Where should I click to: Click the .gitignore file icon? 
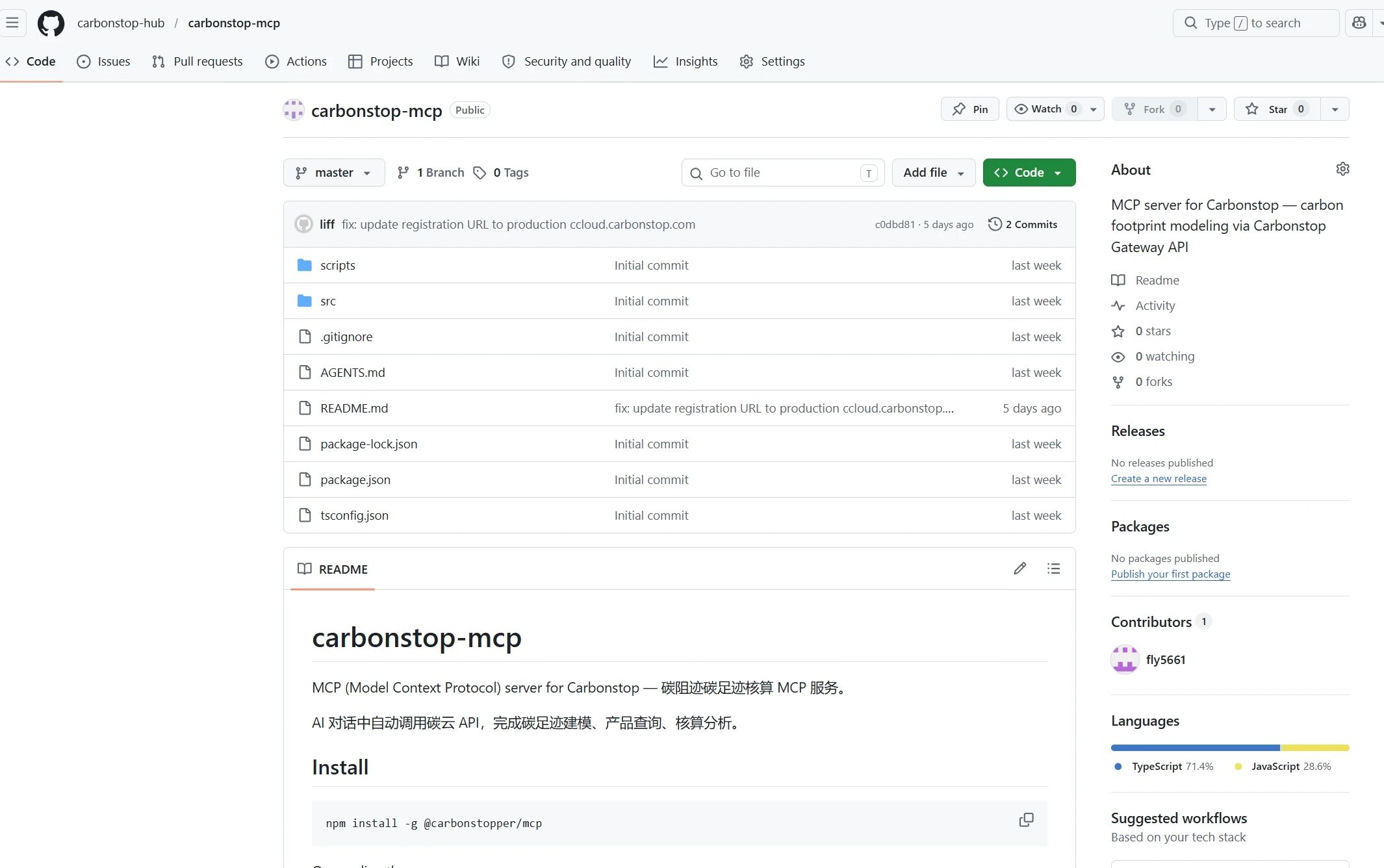(x=305, y=337)
